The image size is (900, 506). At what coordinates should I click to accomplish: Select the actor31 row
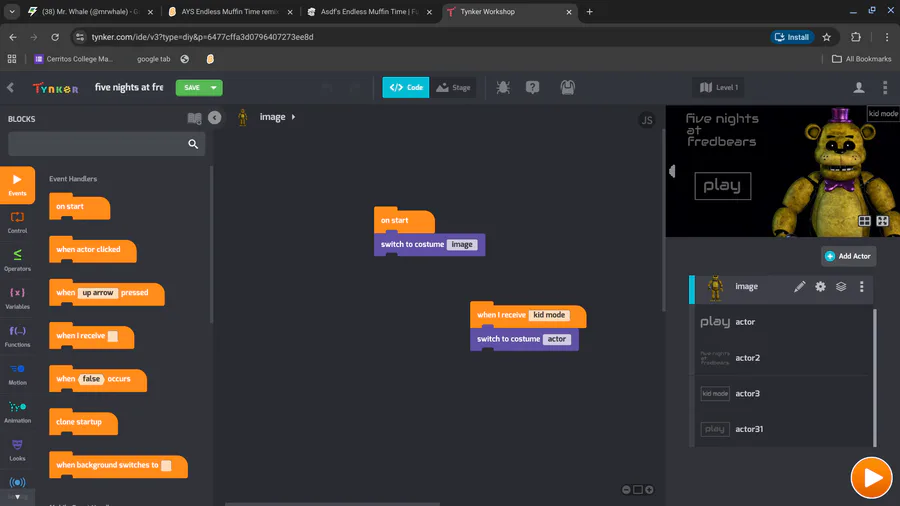tap(783, 429)
